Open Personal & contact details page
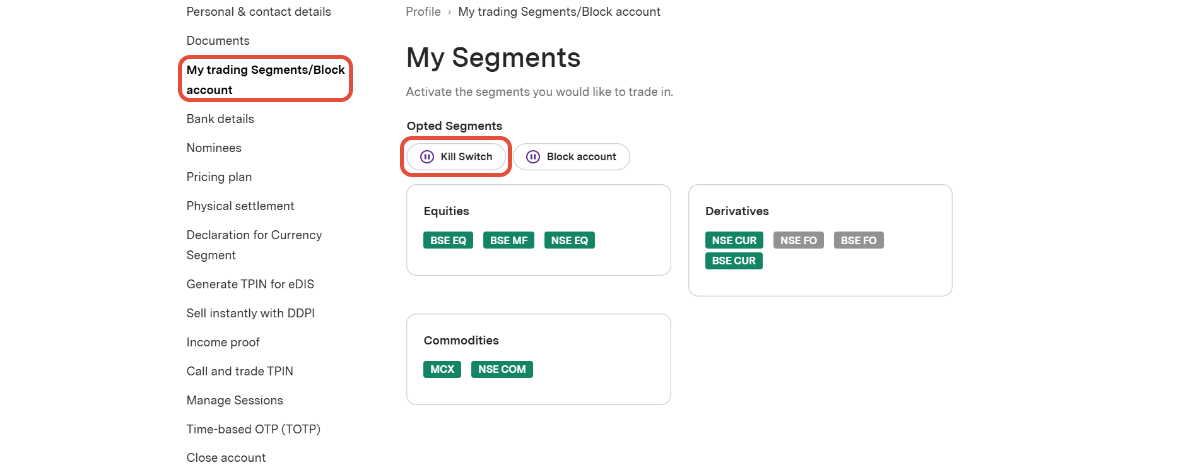Screen dimensions: 1193x470 [x=258, y=12]
